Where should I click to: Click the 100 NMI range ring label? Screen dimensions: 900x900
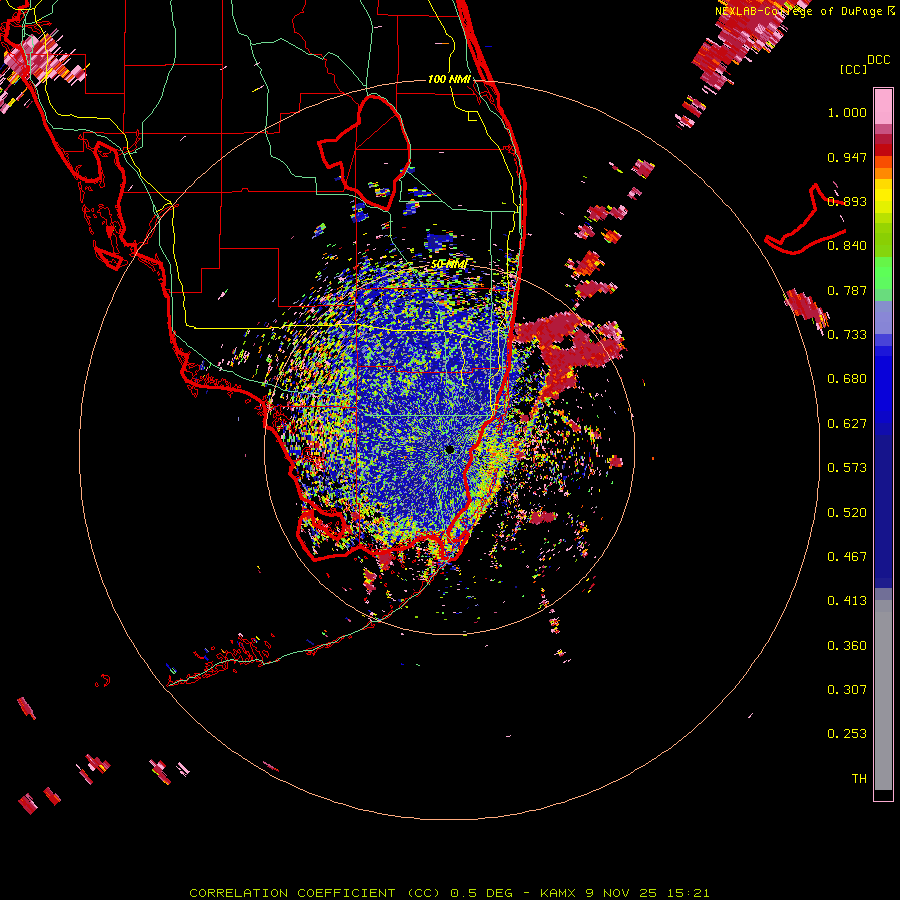coord(449,79)
